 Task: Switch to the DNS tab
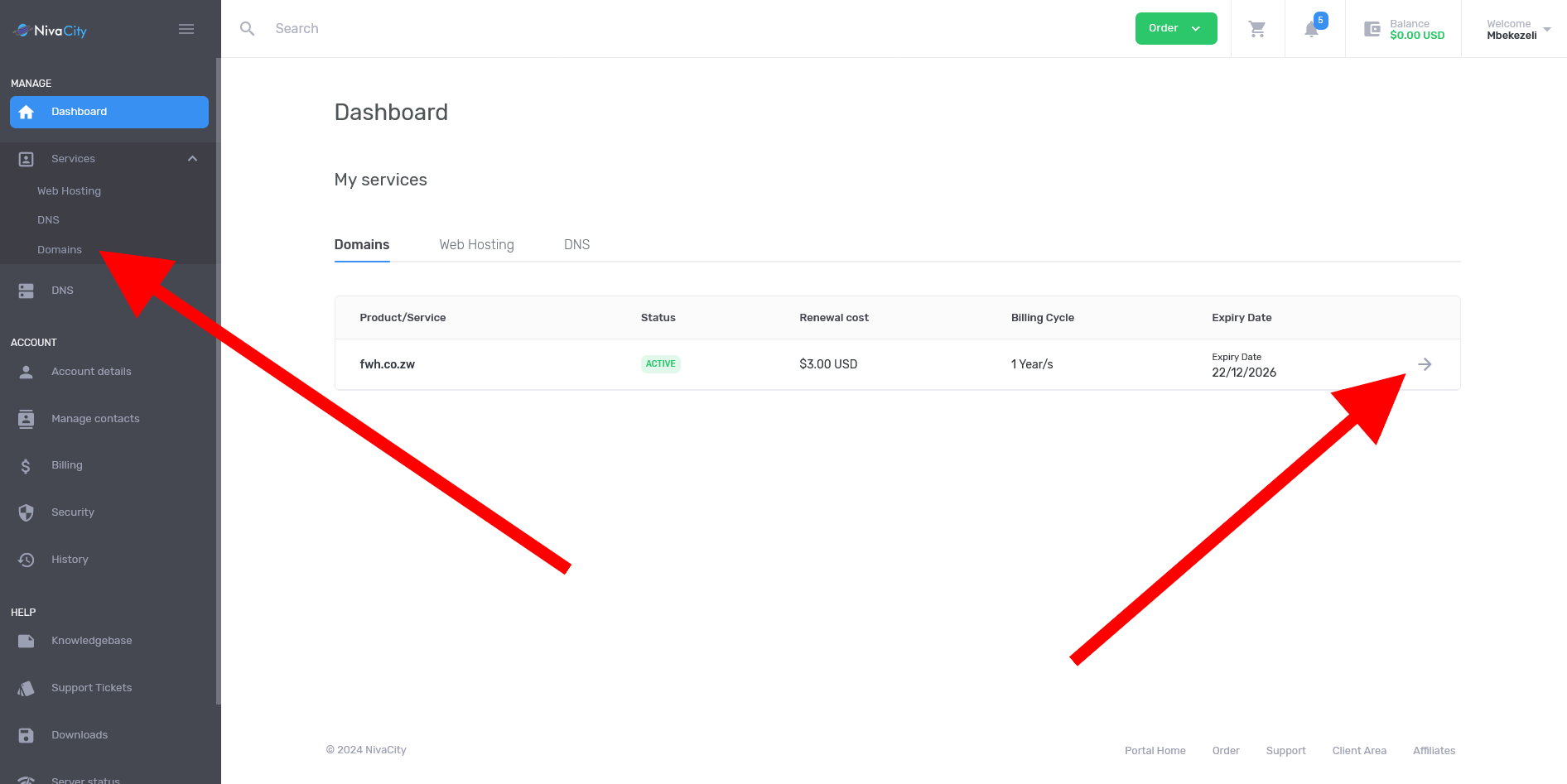pyautogui.click(x=576, y=244)
